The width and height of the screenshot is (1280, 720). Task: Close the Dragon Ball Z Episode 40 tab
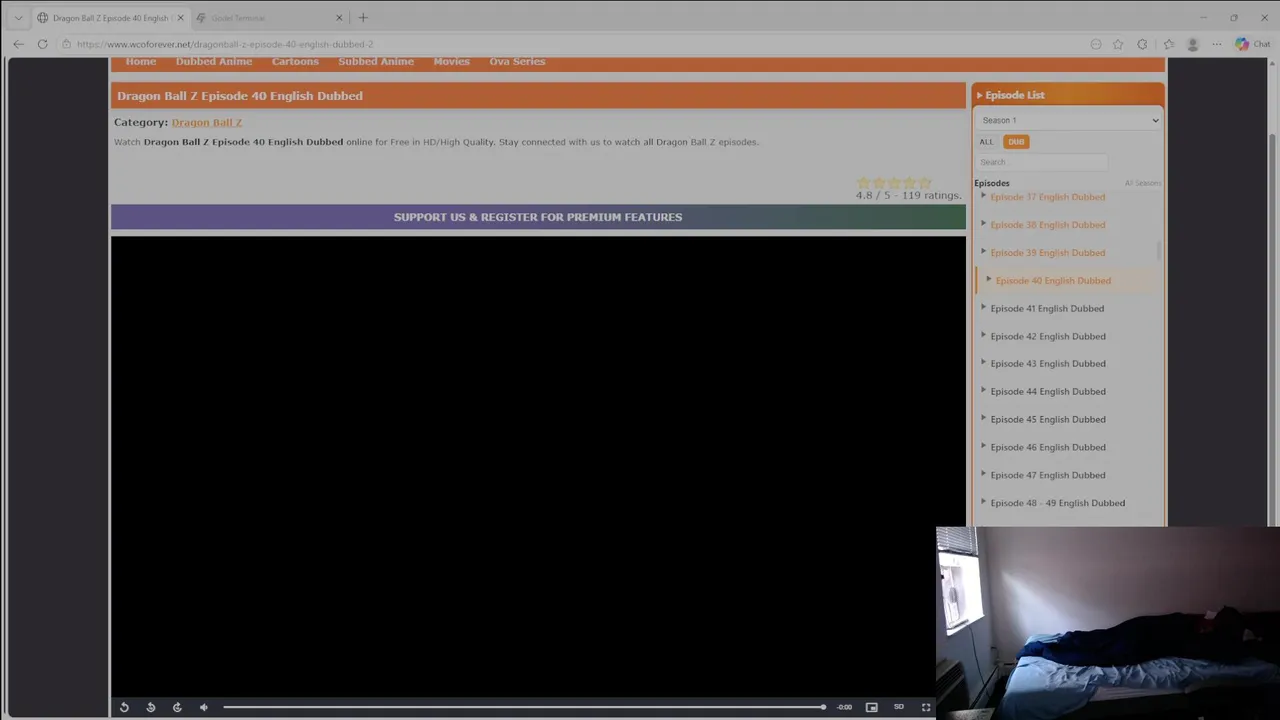[180, 18]
